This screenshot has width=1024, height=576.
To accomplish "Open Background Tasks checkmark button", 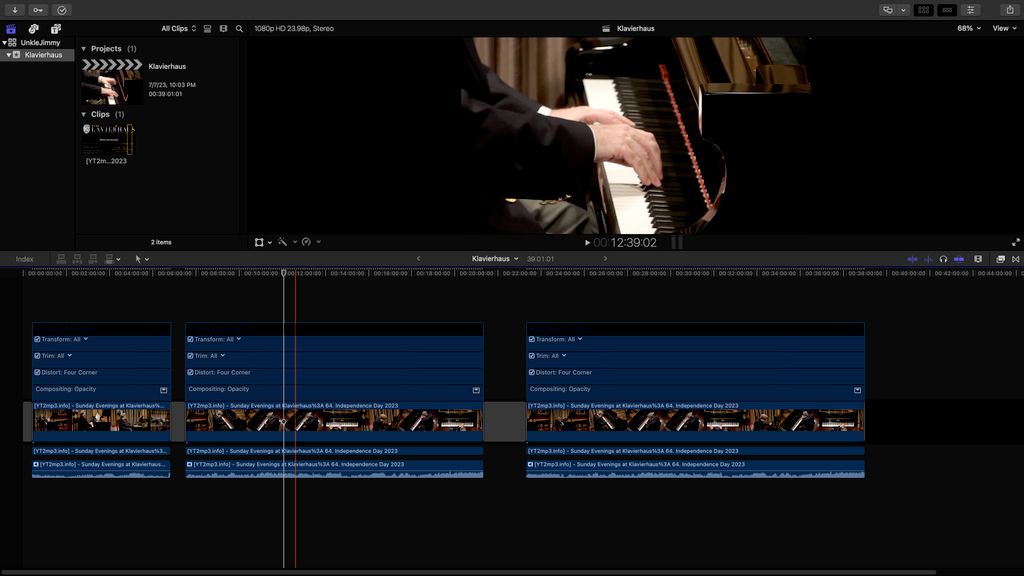I will [x=61, y=10].
